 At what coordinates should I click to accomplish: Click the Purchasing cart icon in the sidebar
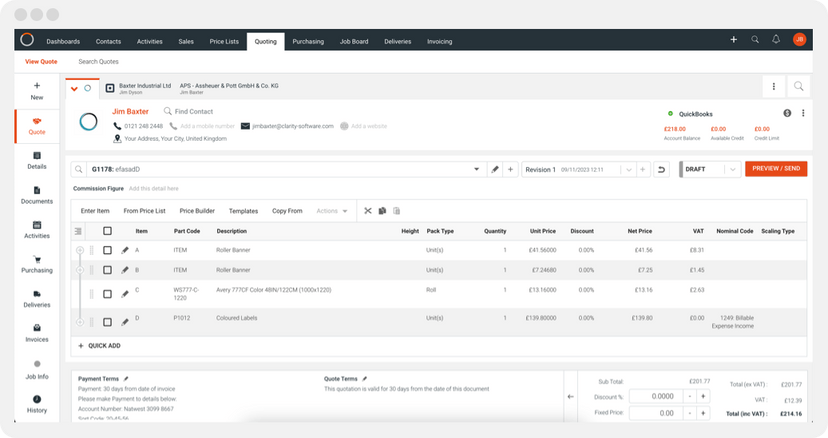coord(37,260)
